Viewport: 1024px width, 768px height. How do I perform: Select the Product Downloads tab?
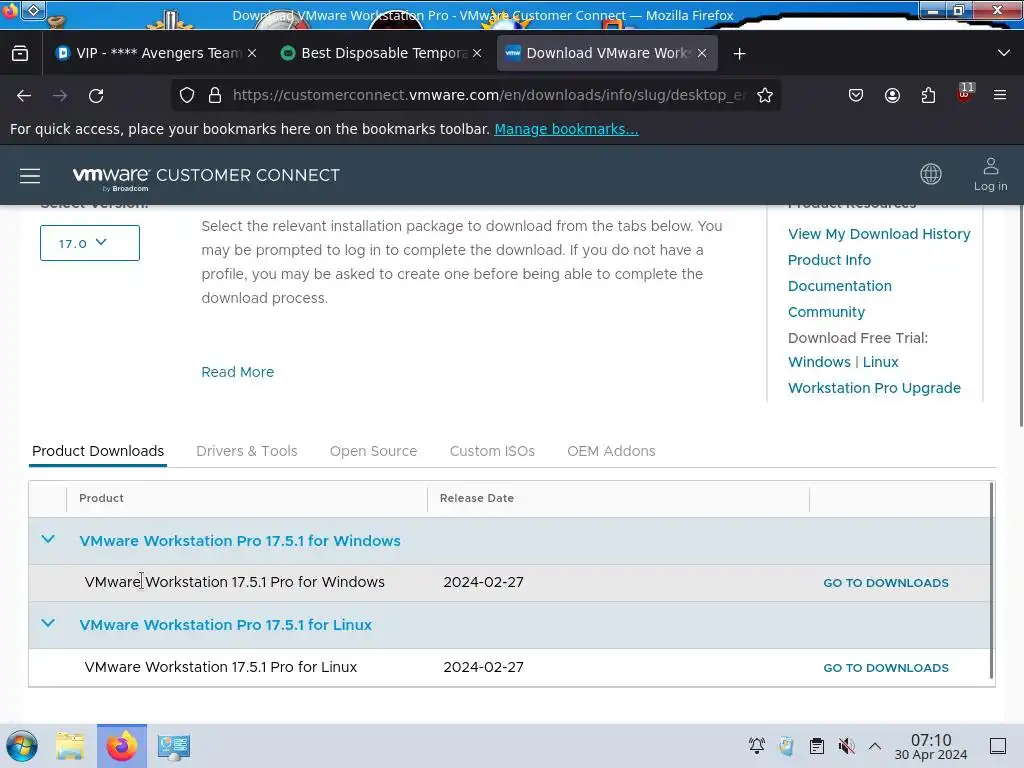point(98,451)
